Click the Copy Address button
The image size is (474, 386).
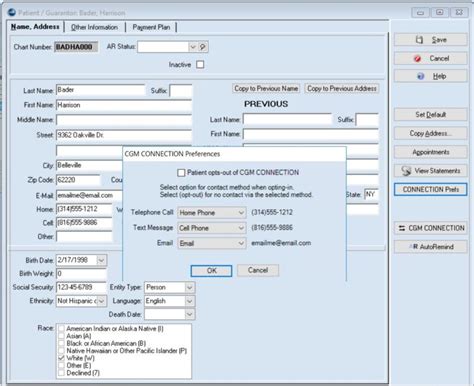pyautogui.click(x=430, y=133)
